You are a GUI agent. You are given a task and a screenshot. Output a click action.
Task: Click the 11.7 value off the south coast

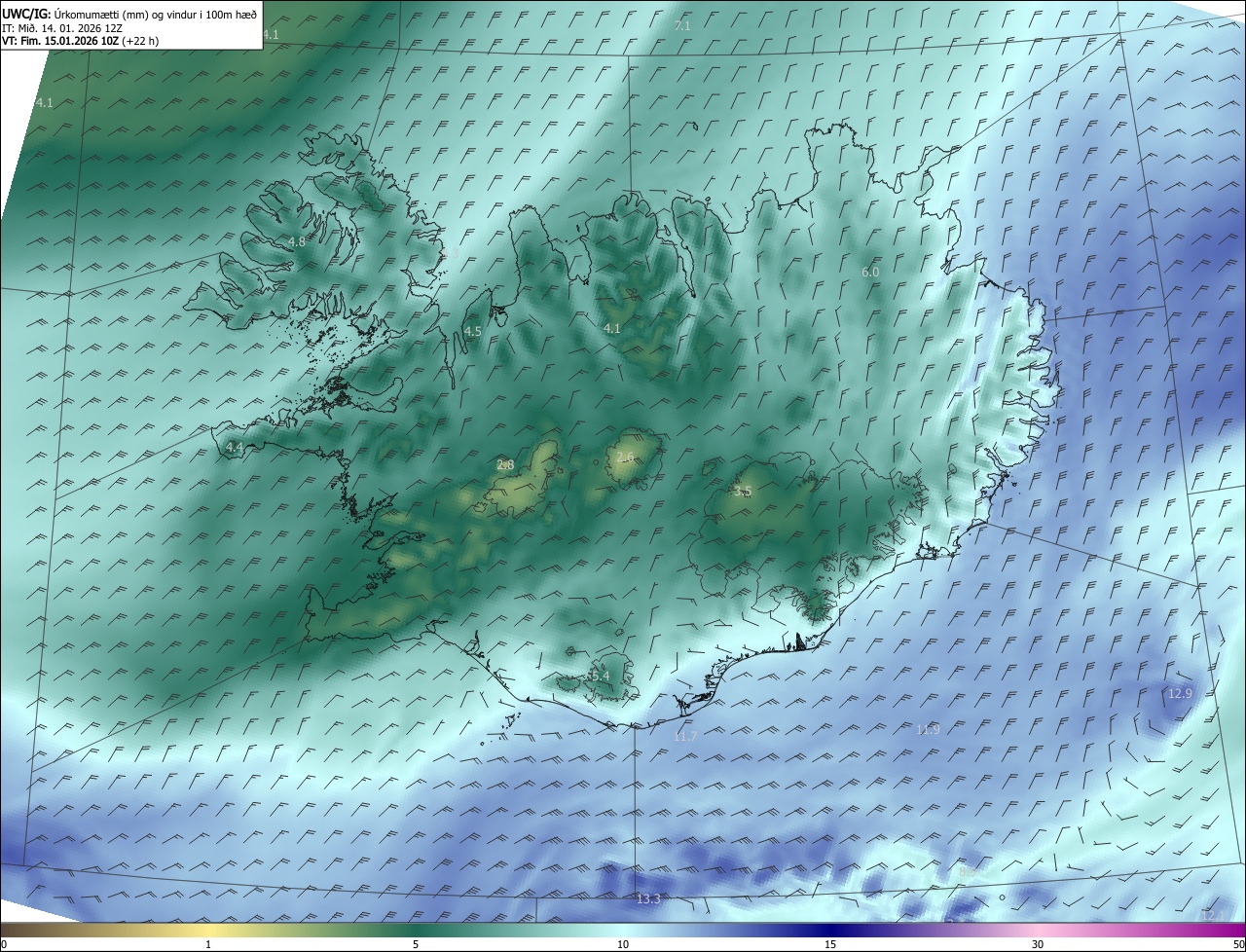pyautogui.click(x=685, y=737)
